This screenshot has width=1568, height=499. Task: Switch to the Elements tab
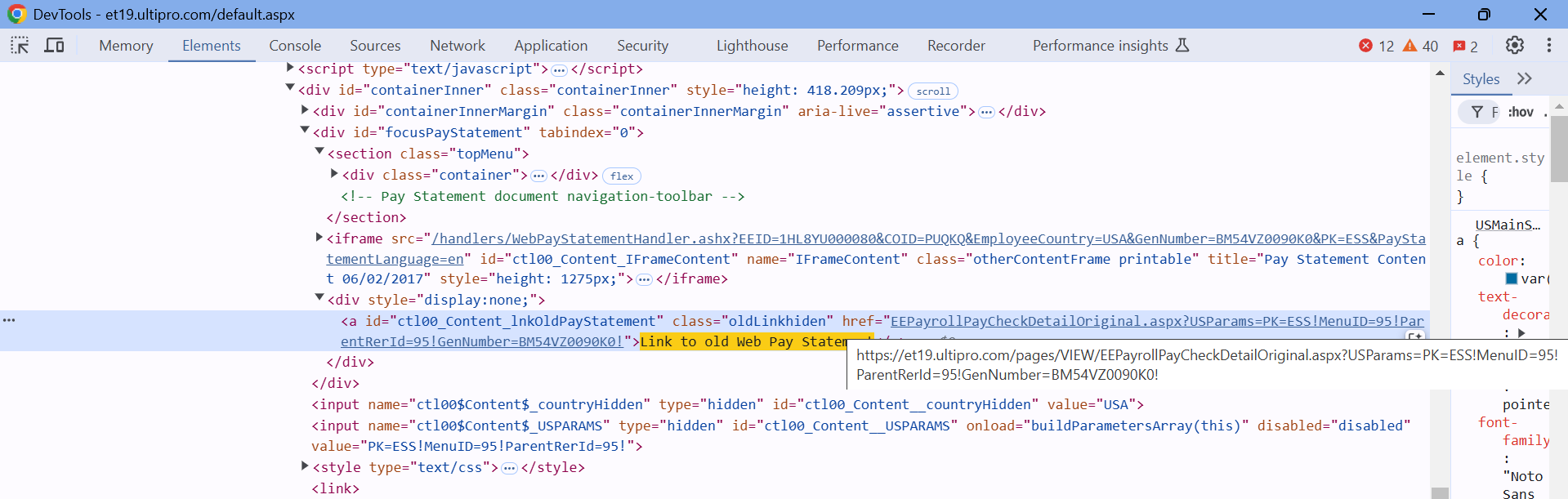click(x=212, y=46)
